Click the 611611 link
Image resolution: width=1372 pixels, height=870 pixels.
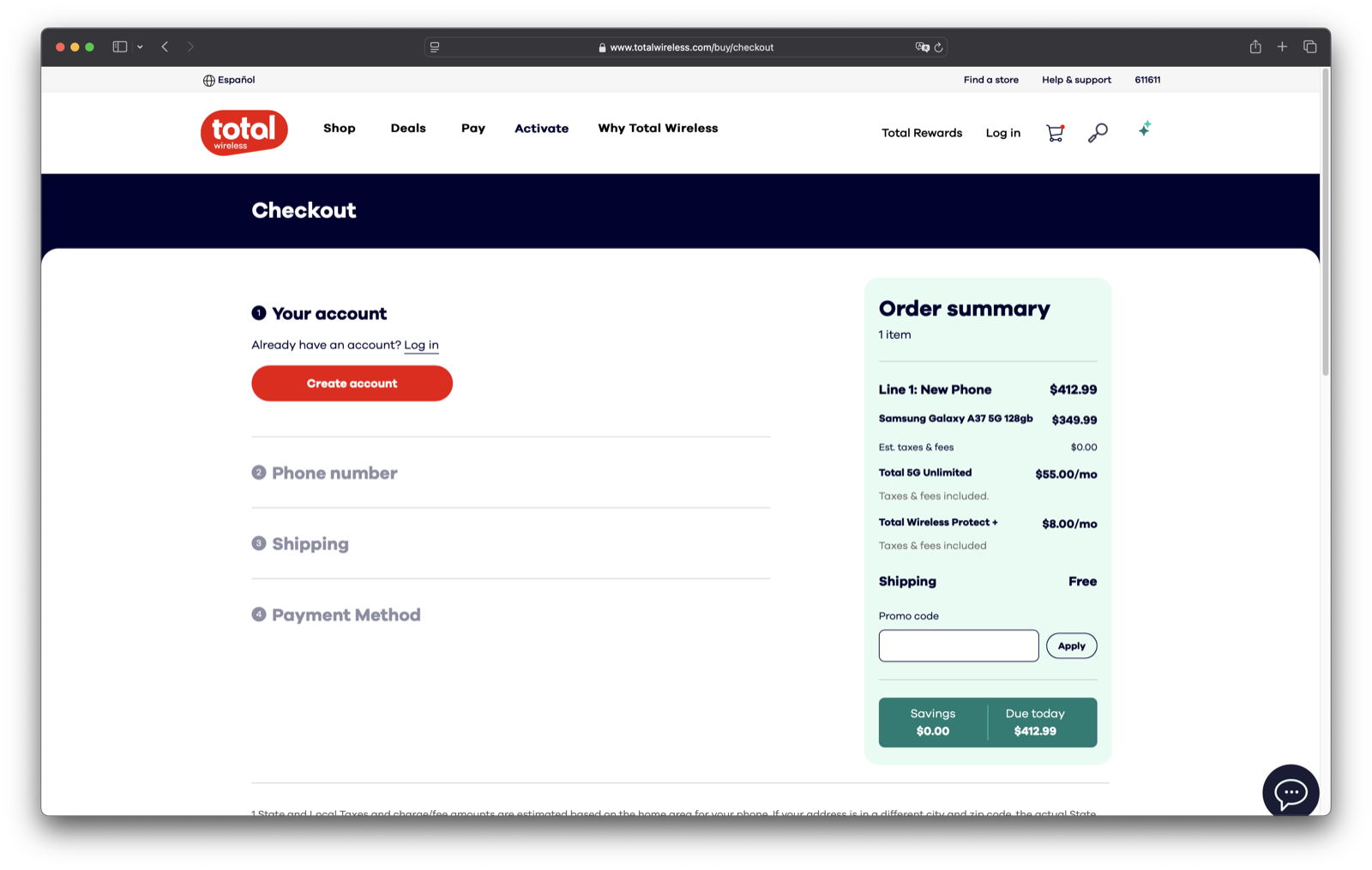click(x=1147, y=80)
